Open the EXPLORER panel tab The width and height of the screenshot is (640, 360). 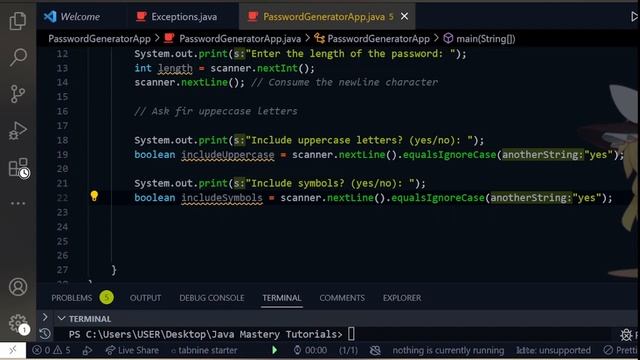[x=402, y=298]
